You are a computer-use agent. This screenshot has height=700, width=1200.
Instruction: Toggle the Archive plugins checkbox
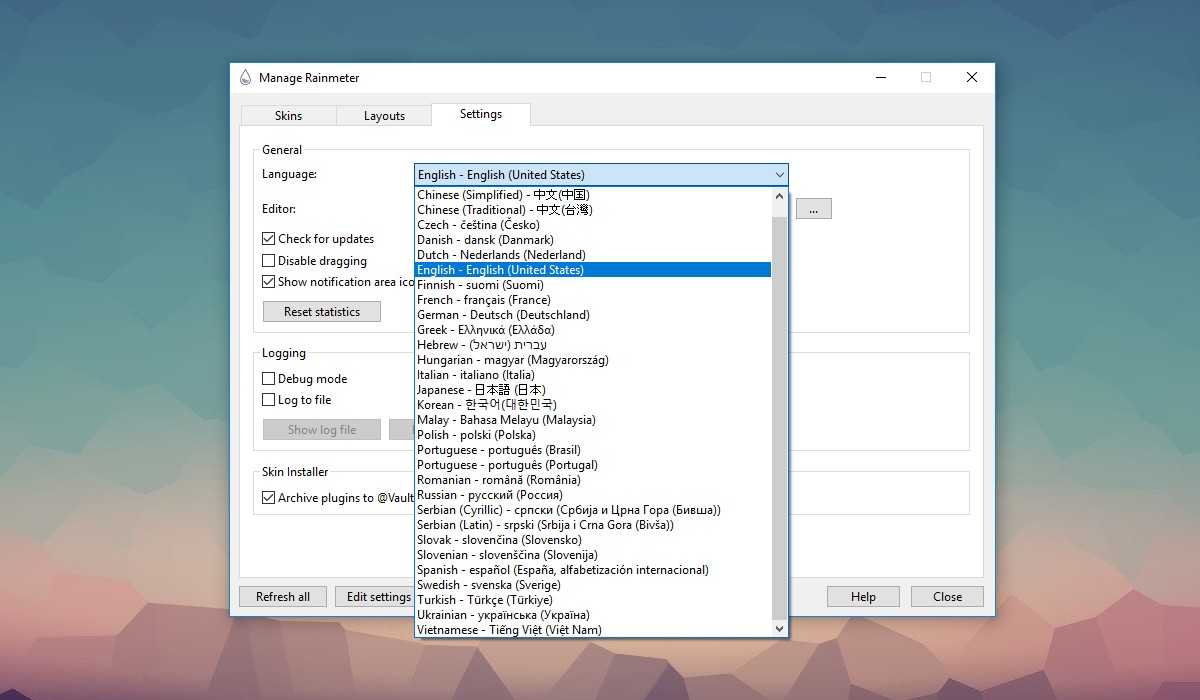pos(269,498)
